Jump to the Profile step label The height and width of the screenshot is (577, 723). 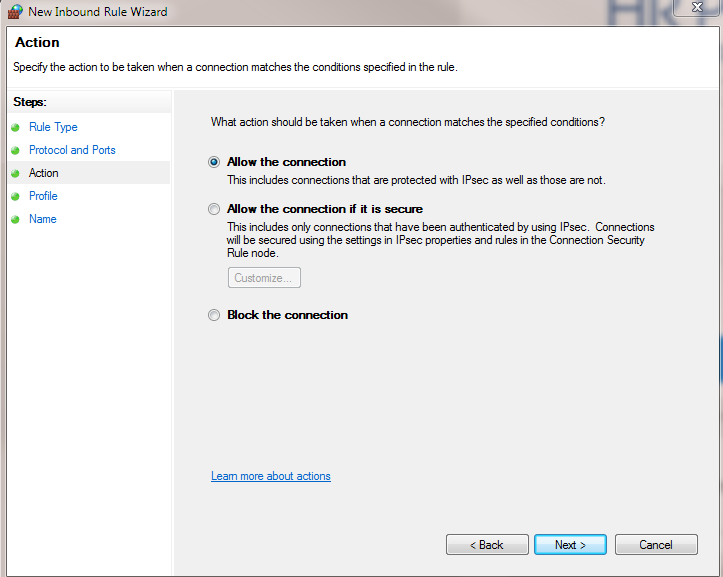click(x=43, y=196)
